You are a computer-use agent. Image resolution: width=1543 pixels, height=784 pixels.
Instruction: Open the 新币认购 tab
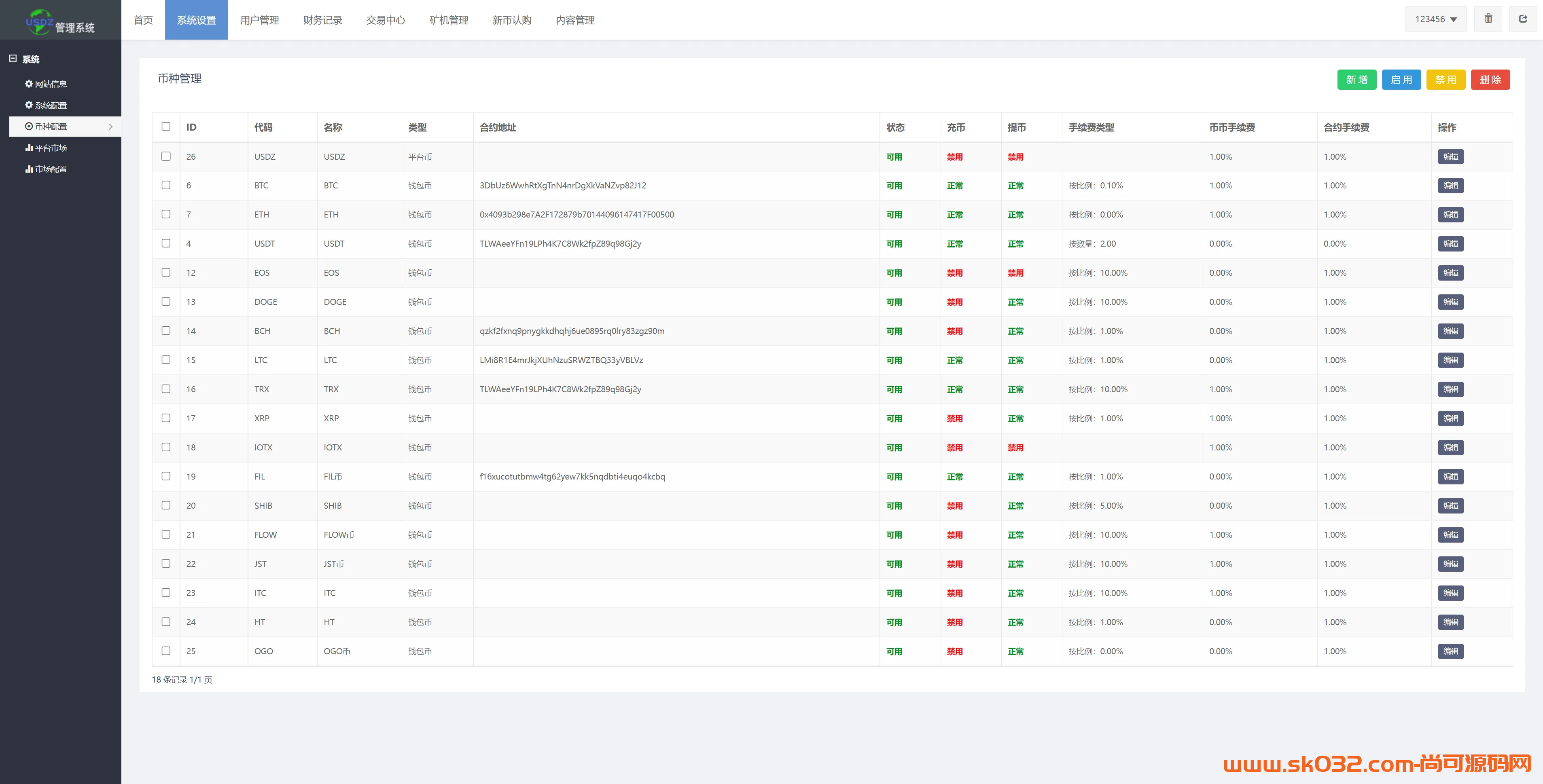[512, 20]
